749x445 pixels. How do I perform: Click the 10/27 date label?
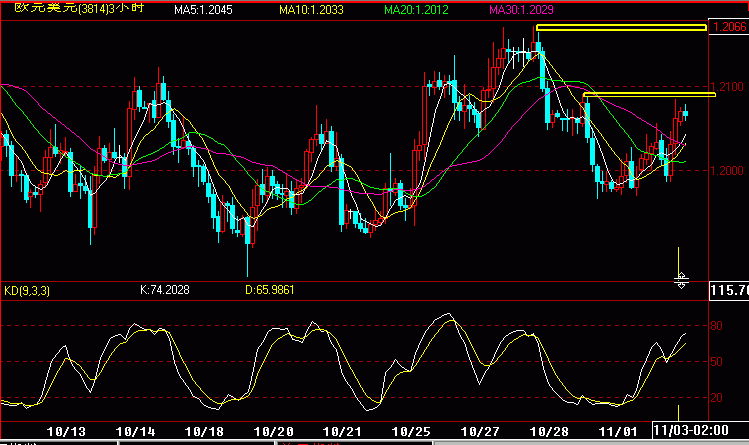(x=480, y=432)
